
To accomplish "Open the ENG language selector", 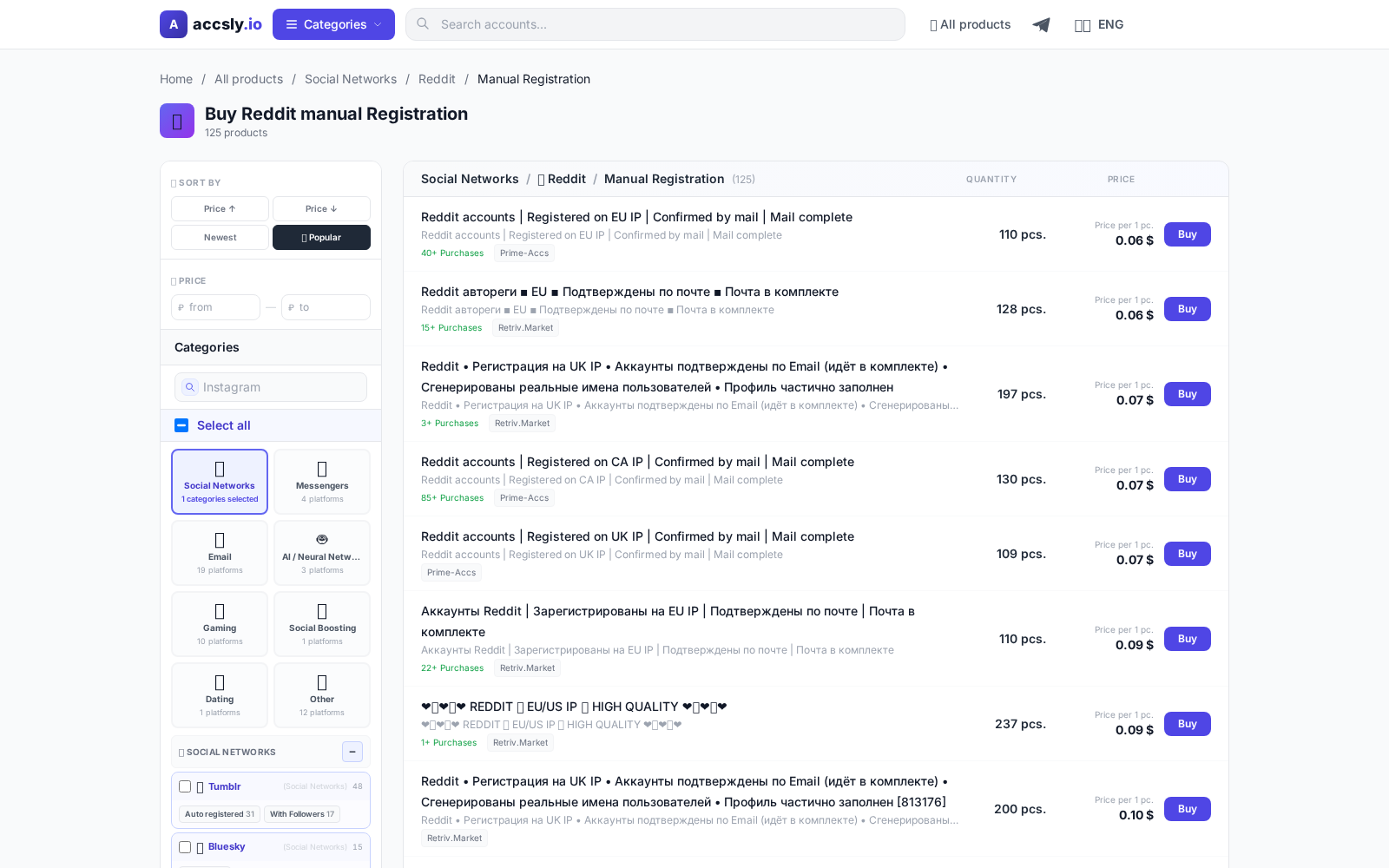I will coord(1099,24).
